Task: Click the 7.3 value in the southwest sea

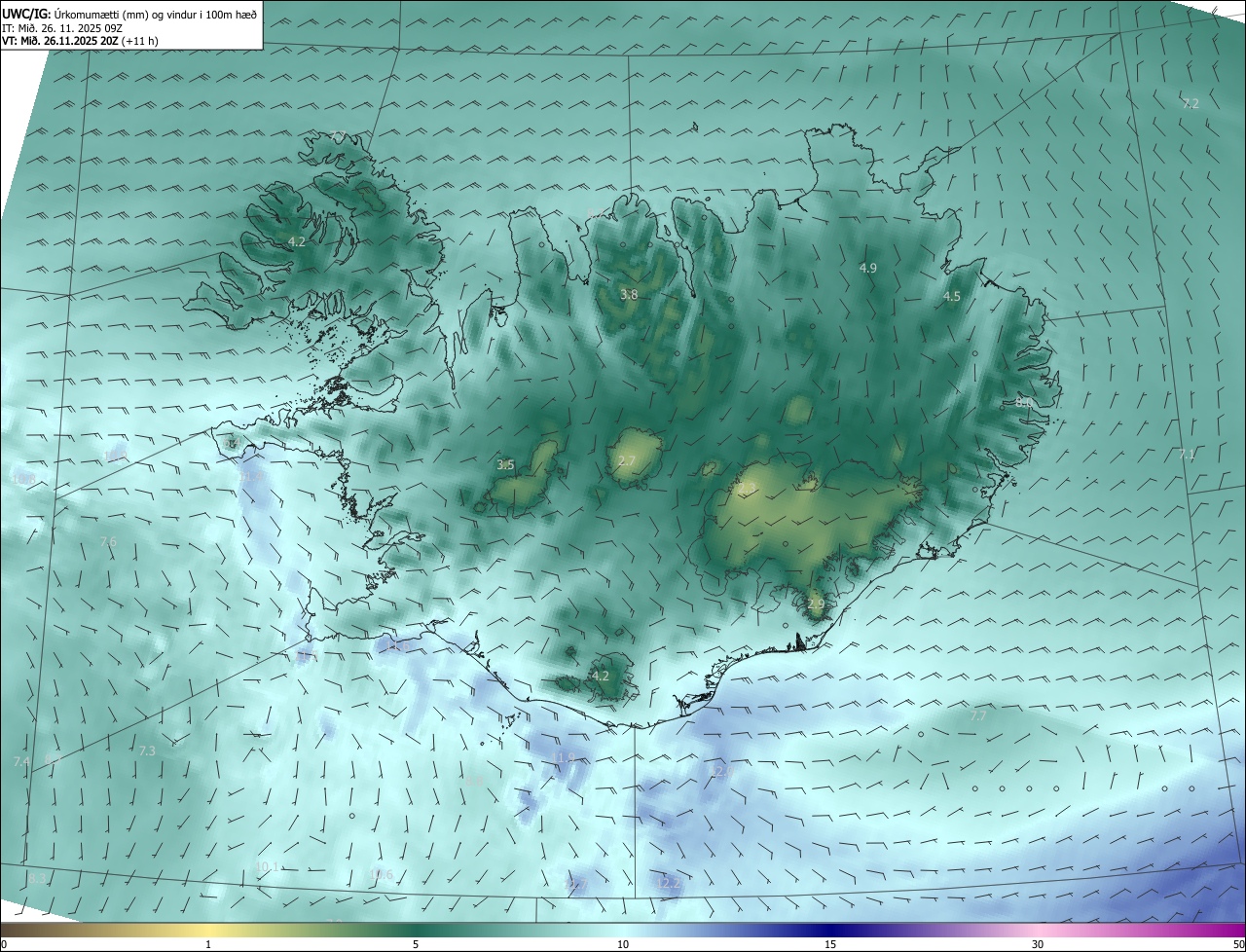Action: [x=147, y=751]
